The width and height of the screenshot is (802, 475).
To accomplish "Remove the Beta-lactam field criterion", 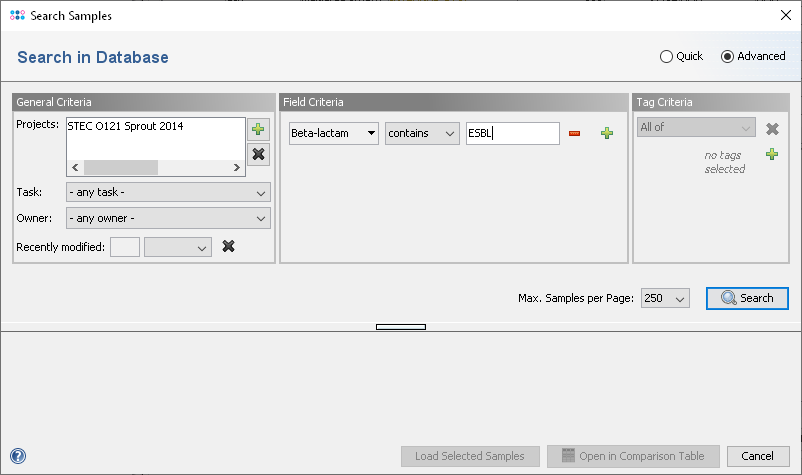I will pyautogui.click(x=574, y=133).
